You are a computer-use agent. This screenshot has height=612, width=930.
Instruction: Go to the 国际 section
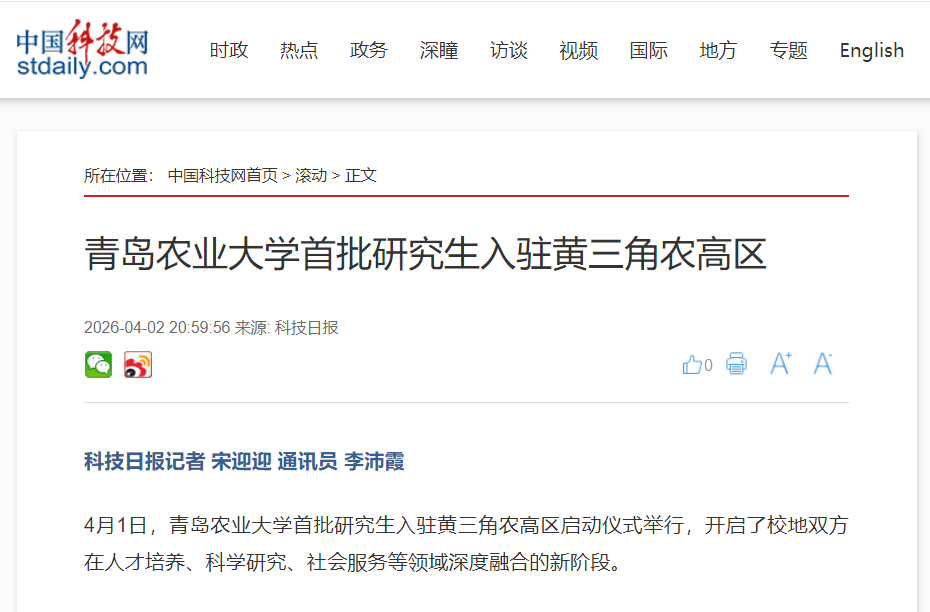point(649,50)
